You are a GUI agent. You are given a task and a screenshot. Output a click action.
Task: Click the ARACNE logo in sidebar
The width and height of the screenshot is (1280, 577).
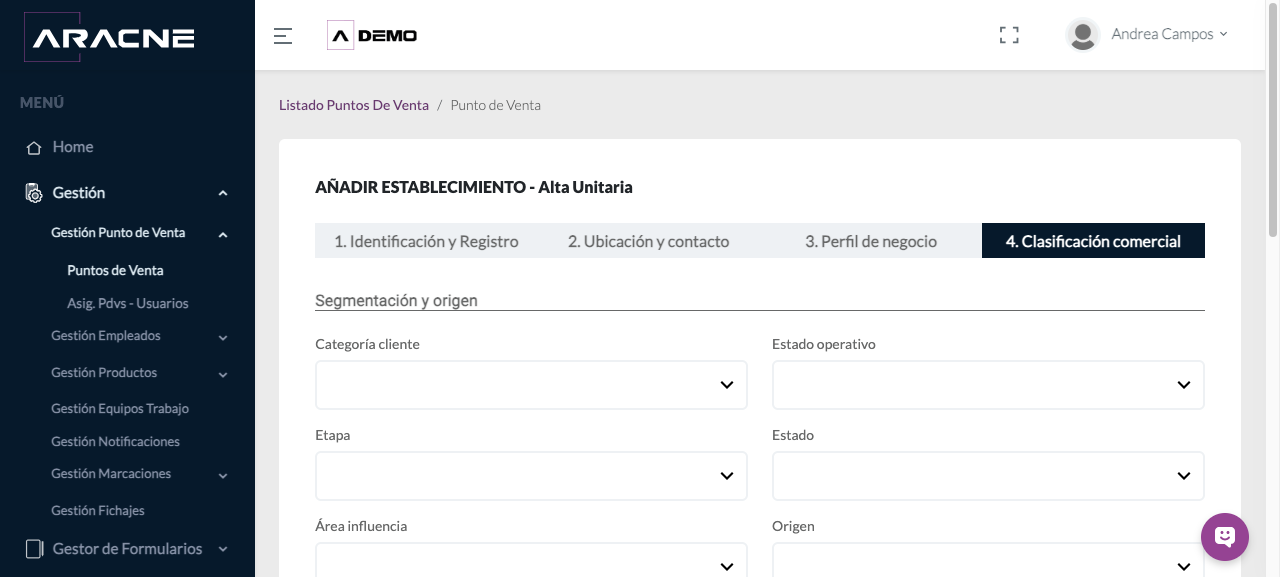click(108, 38)
